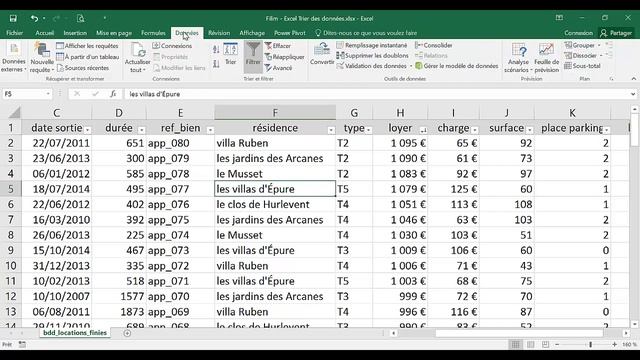Switch to Page Layout view
The height and width of the screenshot is (360, 640).
point(531,344)
